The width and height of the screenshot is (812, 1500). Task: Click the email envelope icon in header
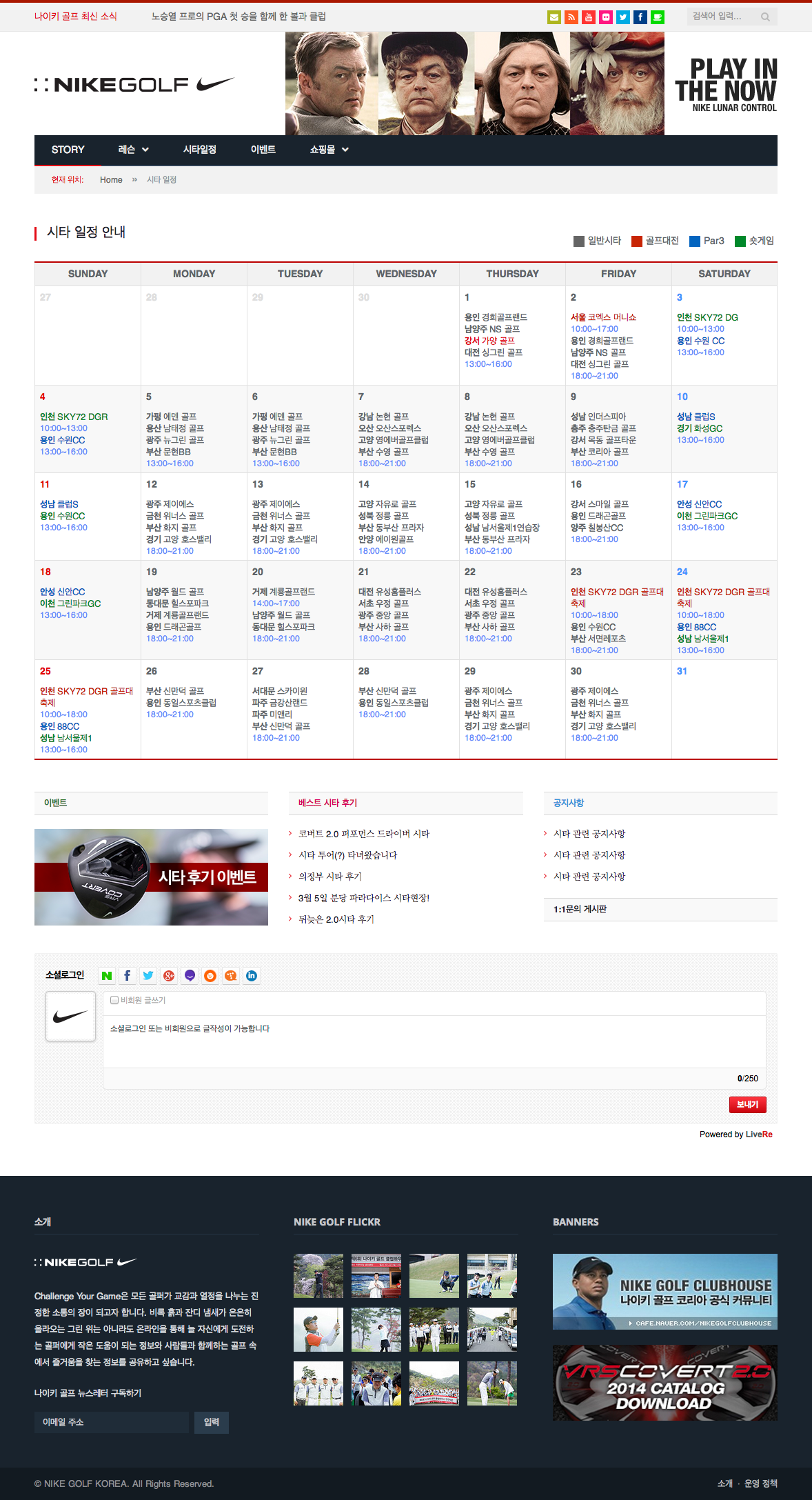click(554, 17)
